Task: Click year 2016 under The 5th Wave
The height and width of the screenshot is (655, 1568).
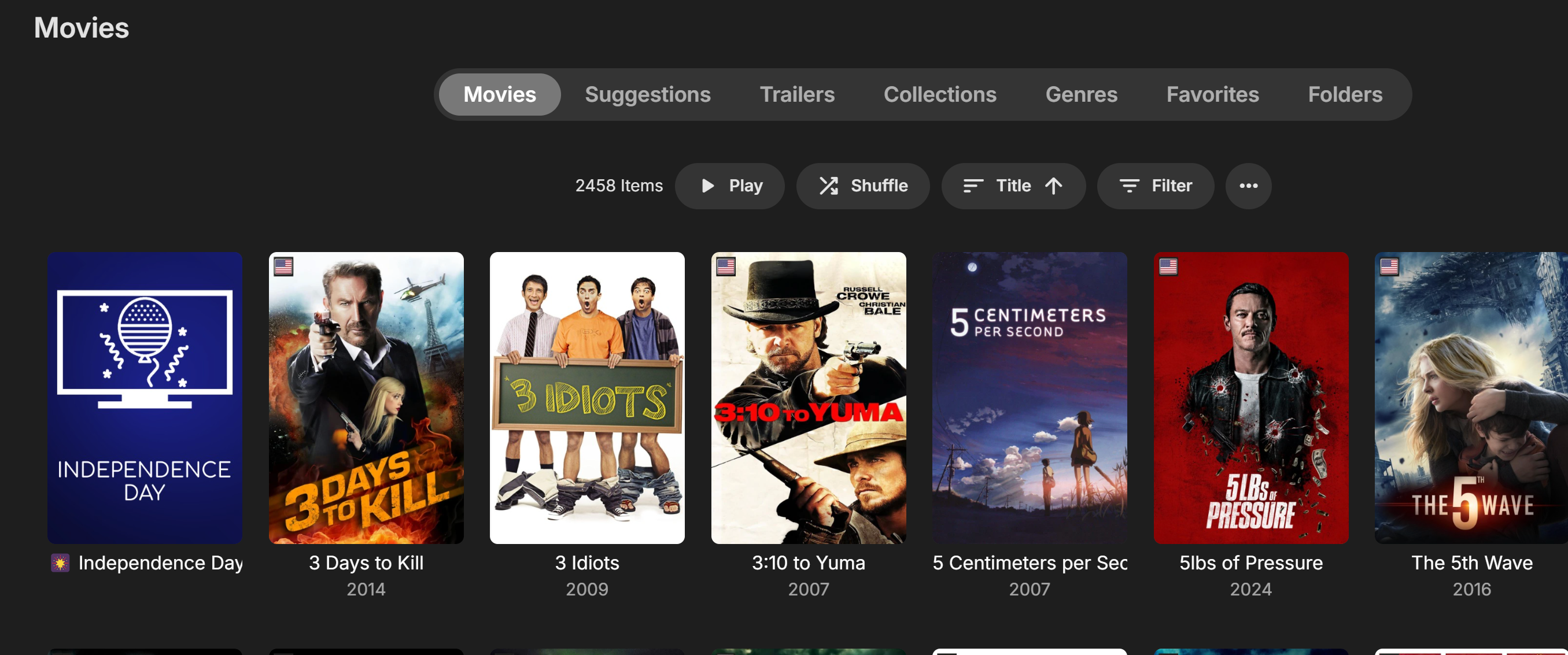Action: (x=1473, y=589)
